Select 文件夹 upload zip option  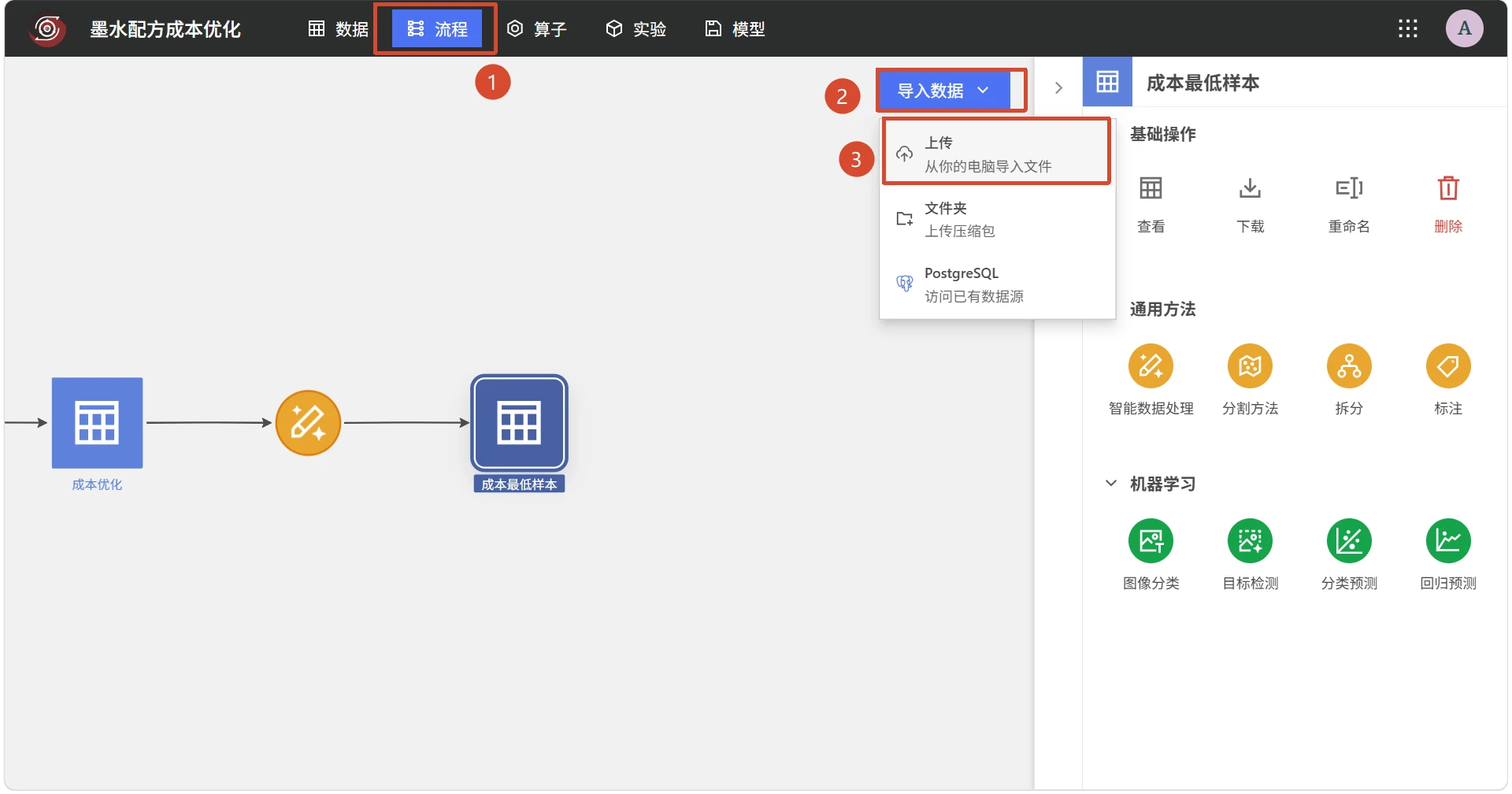(x=997, y=219)
